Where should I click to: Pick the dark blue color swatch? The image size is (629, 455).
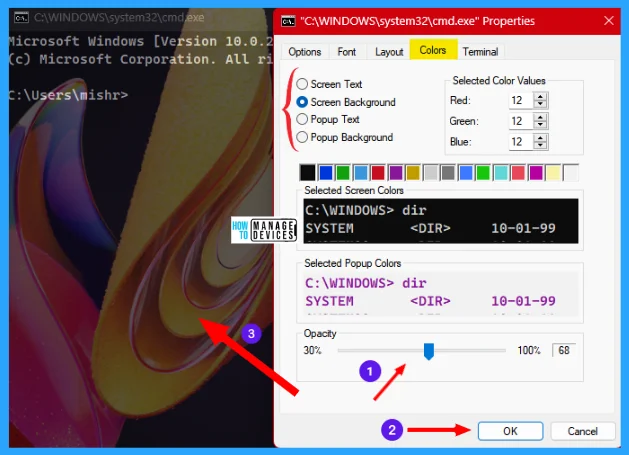[325, 173]
